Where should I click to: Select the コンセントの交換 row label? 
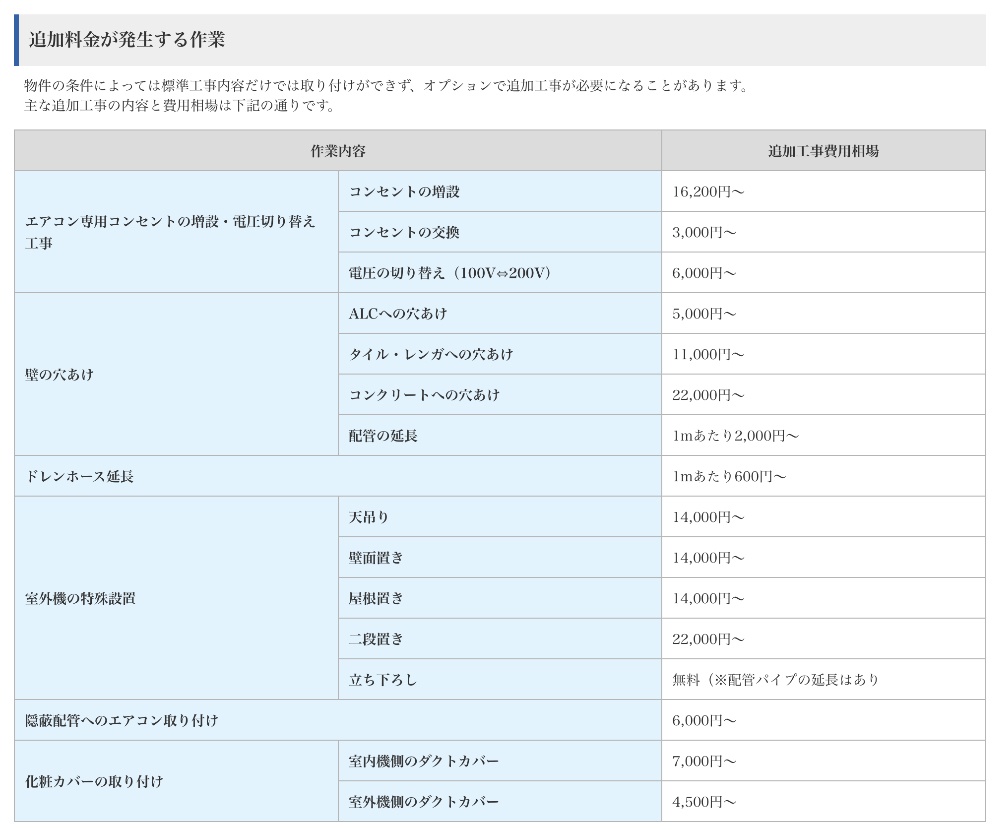coord(404,232)
